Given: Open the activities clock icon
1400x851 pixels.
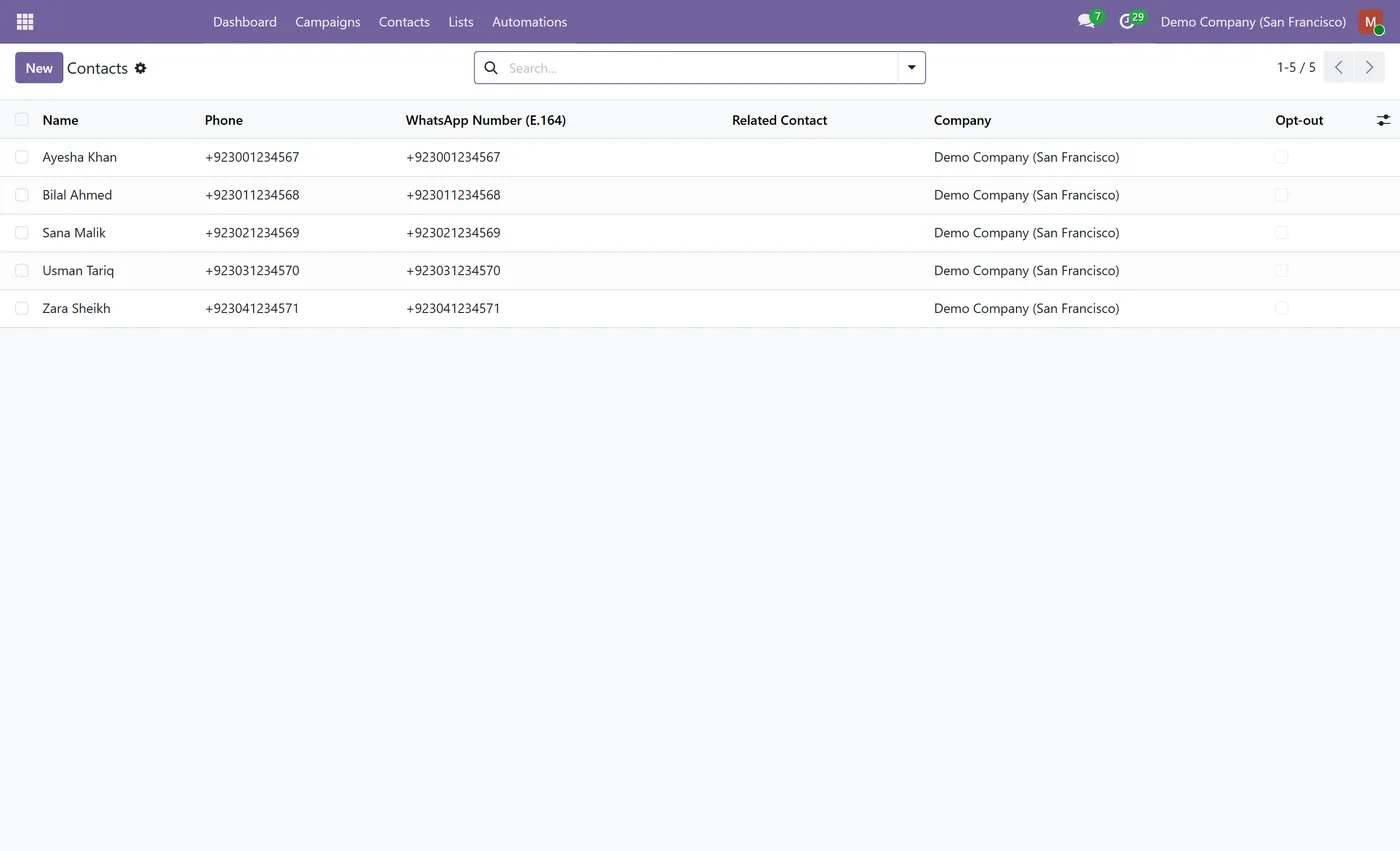Looking at the screenshot, I should click(x=1127, y=21).
